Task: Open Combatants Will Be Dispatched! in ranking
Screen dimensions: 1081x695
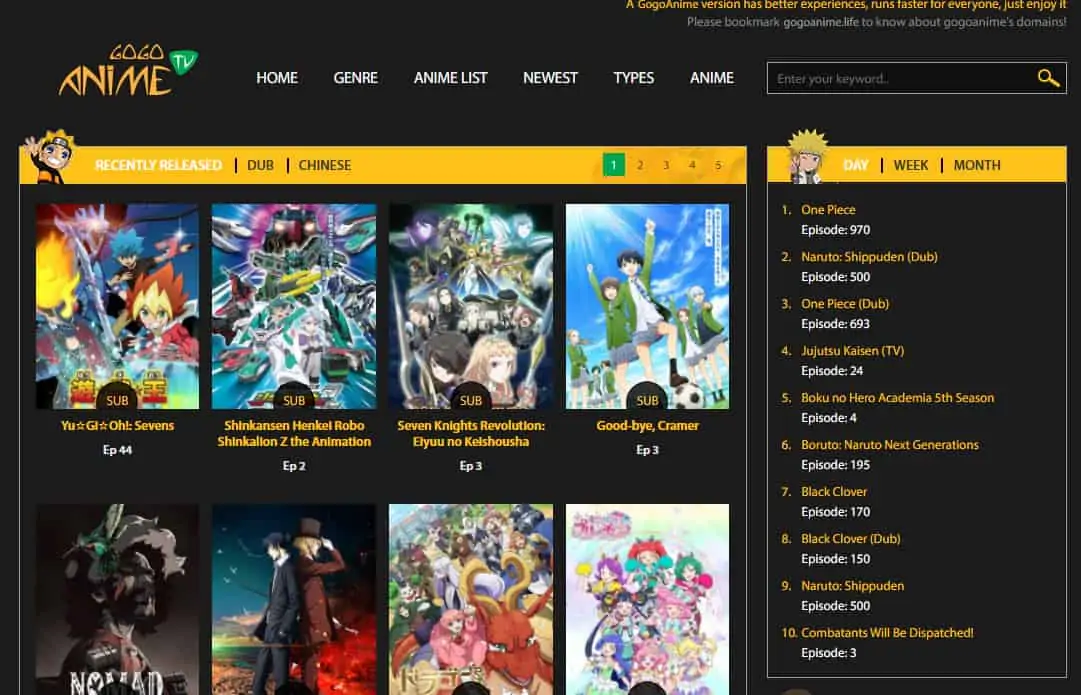Action: (887, 633)
